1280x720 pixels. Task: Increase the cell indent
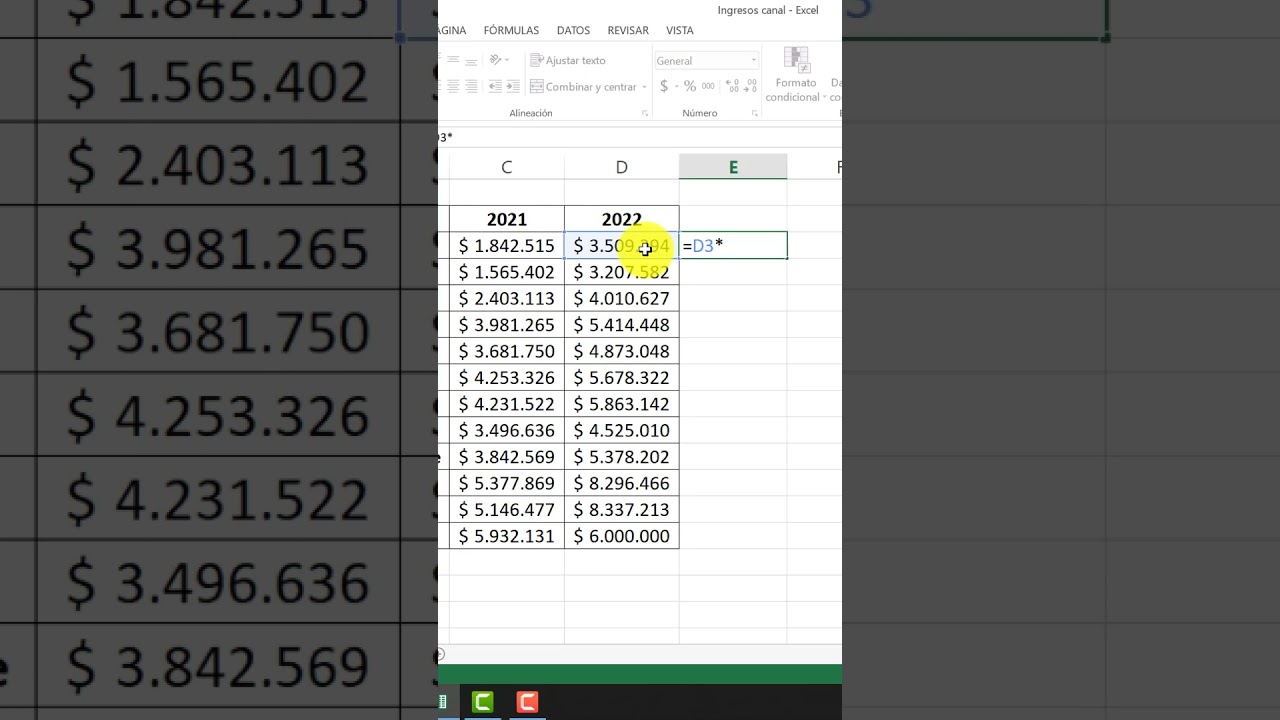click(513, 87)
